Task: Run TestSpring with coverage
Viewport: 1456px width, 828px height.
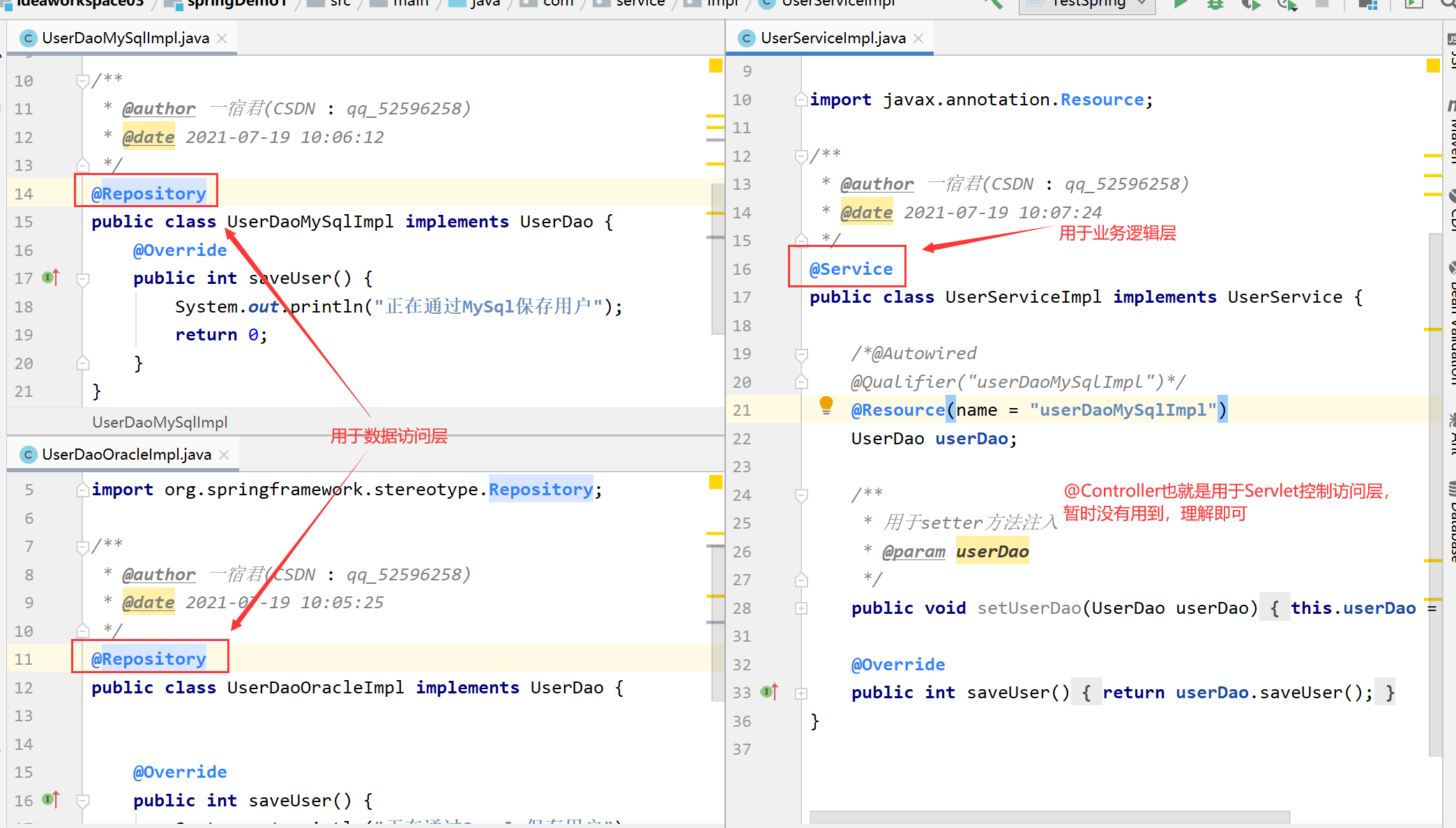Action: coord(1250,5)
